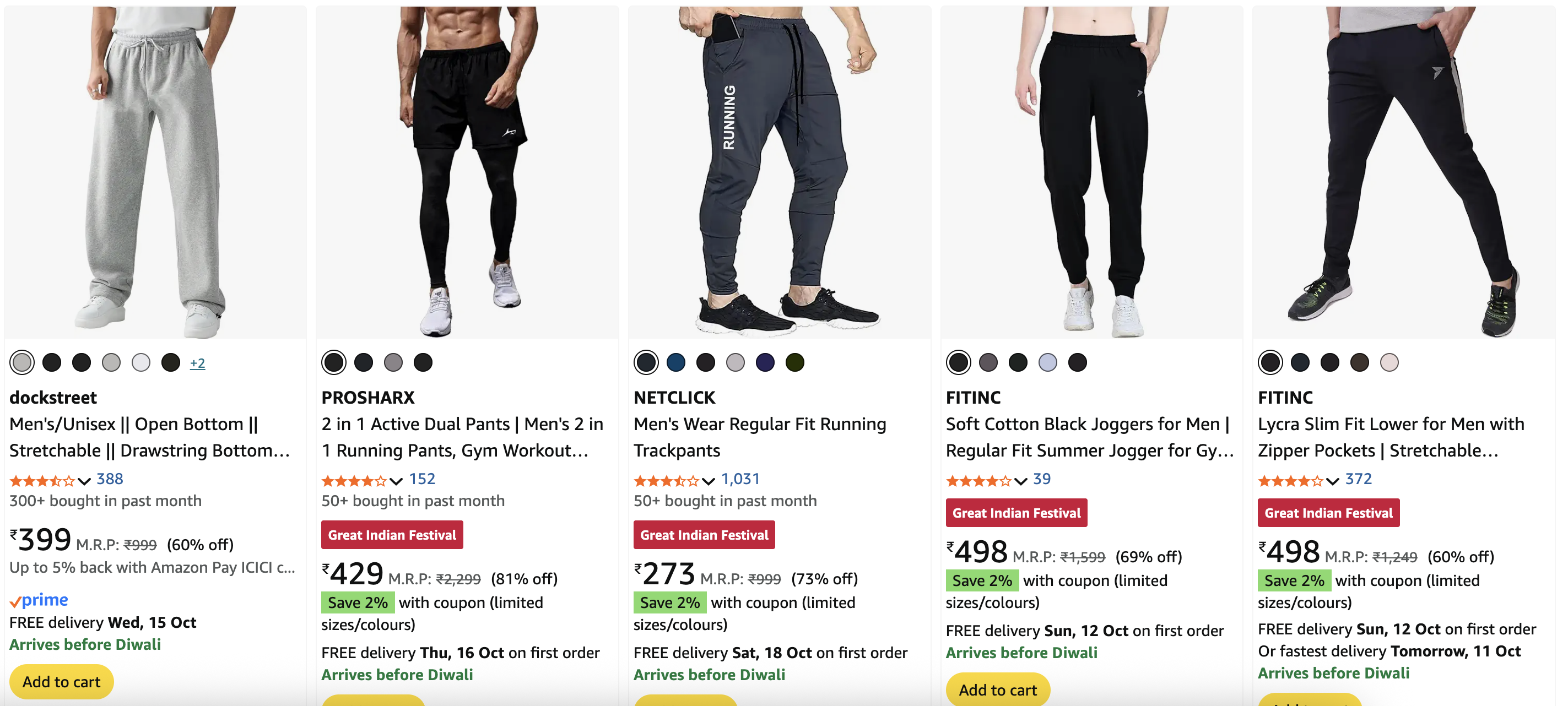Click the prime badge on dockstreet listing
Viewport: 1568px width, 706px height.
(39, 600)
